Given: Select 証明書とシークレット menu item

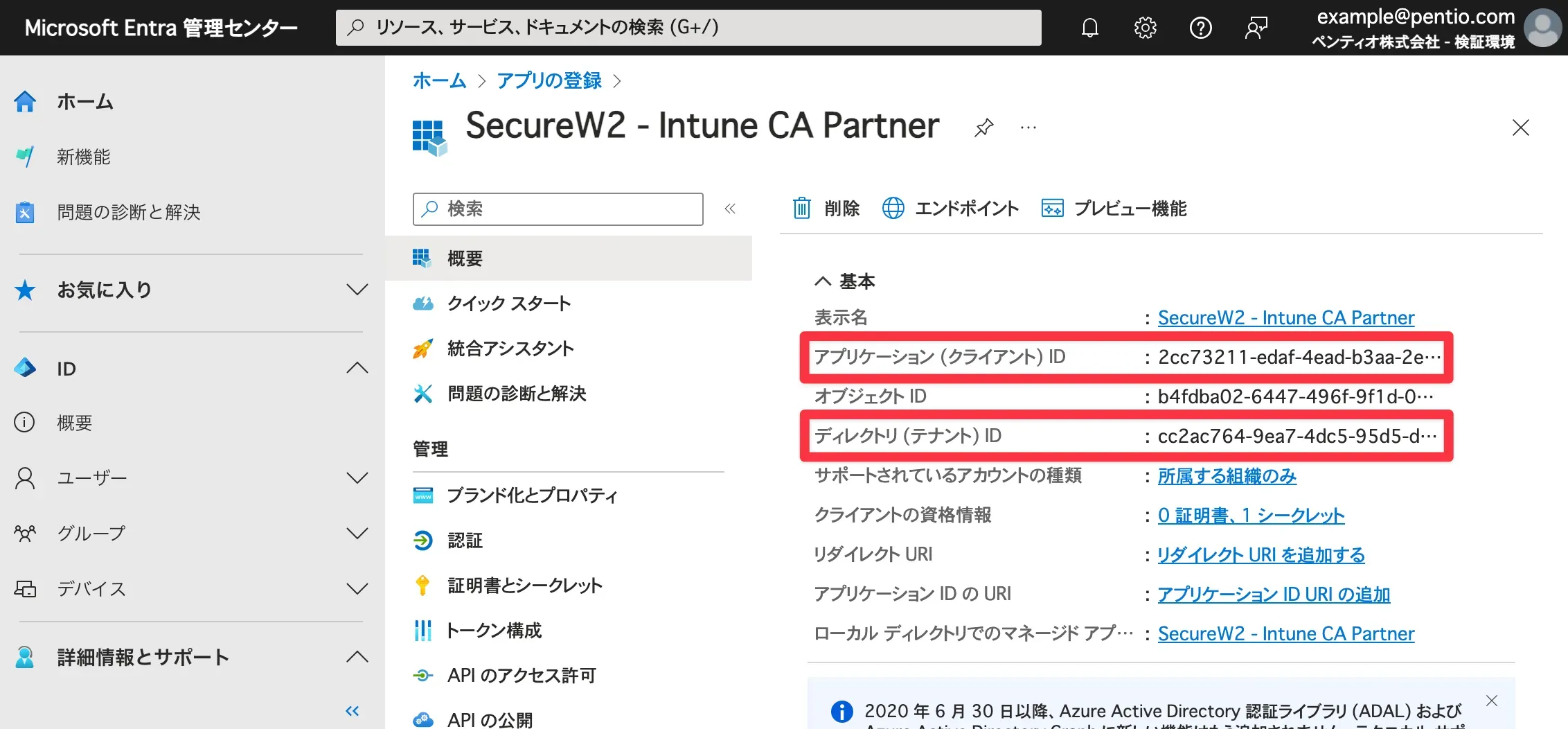Looking at the screenshot, I should pos(524,586).
